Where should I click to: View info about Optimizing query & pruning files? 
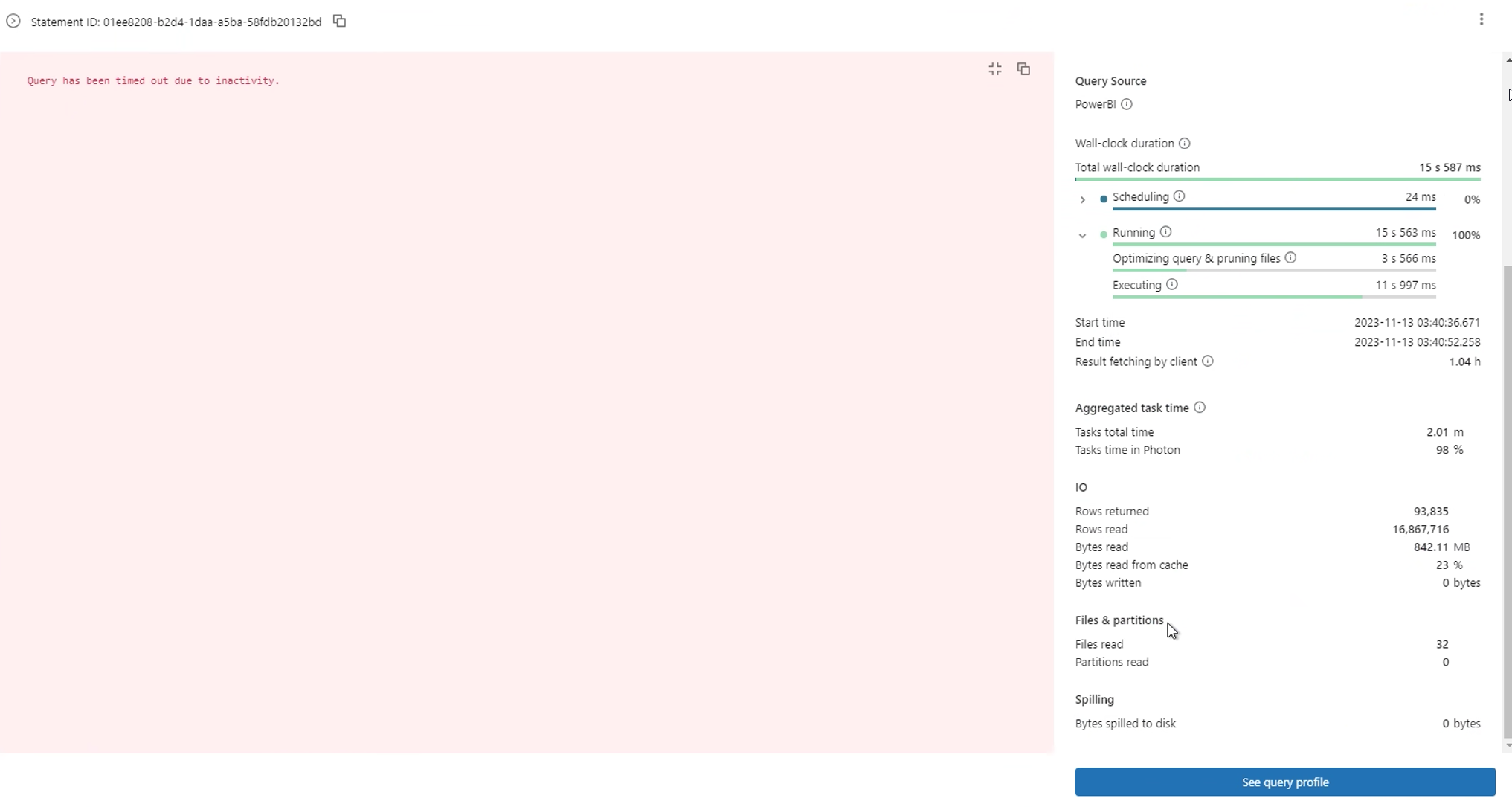click(x=1291, y=258)
